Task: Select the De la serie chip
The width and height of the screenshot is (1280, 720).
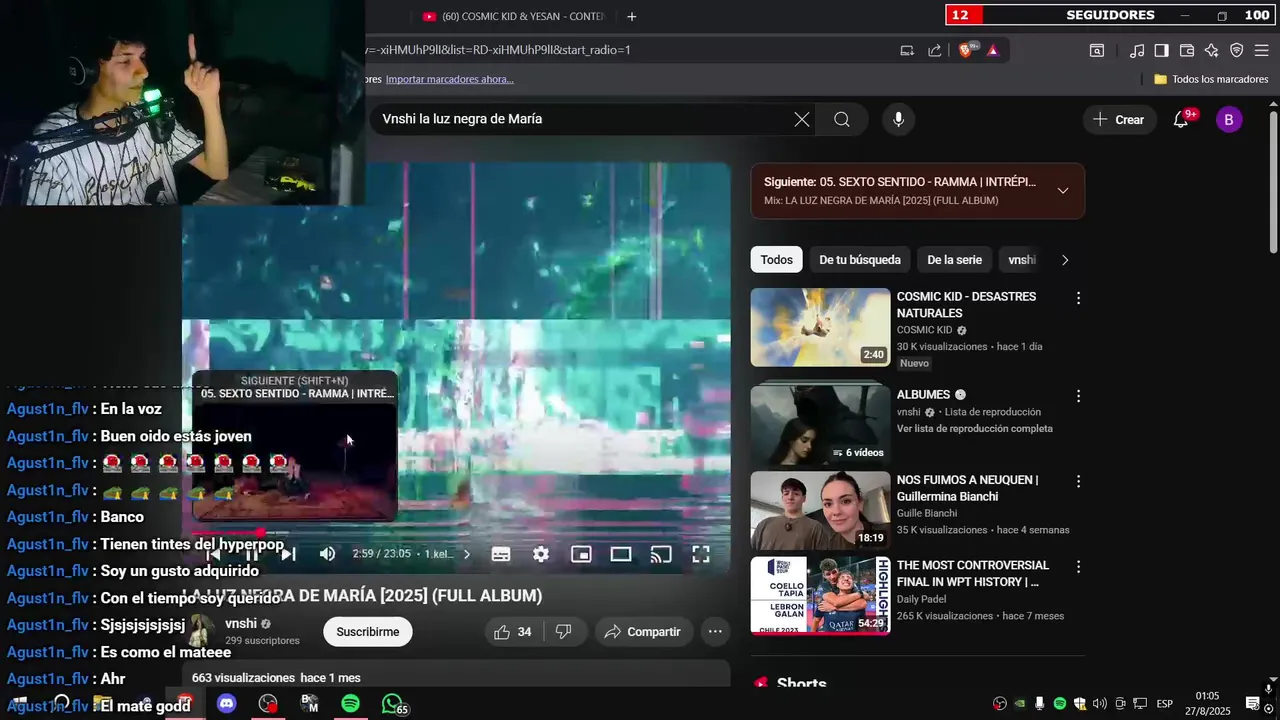Action: pos(954,260)
